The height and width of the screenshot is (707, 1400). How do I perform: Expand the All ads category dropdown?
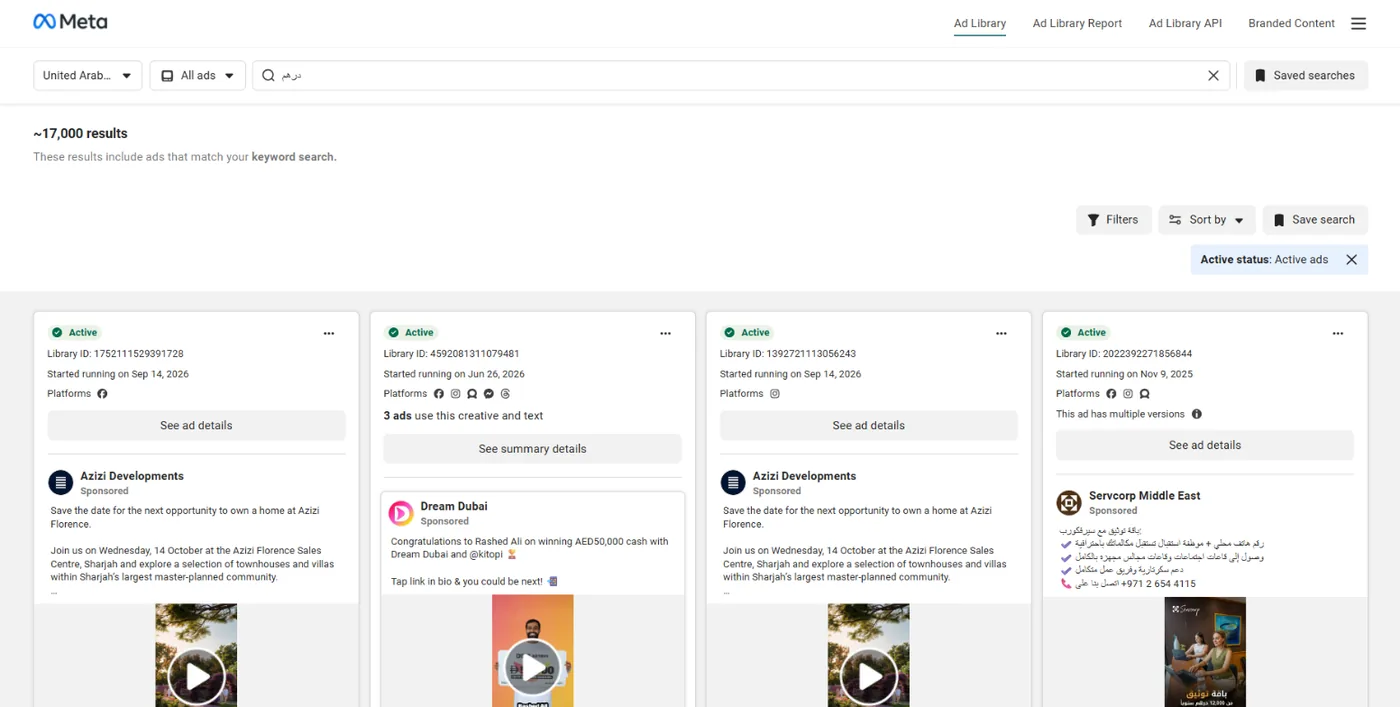(x=198, y=75)
